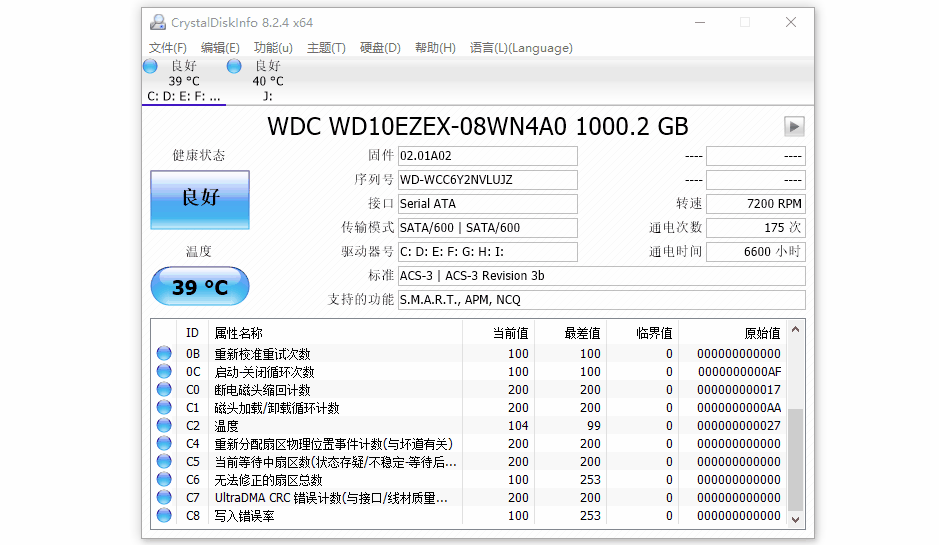The height and width of the screenshot is (545, 939).
Task: Click status orb for attribute C5
Action: pos(163,461)
